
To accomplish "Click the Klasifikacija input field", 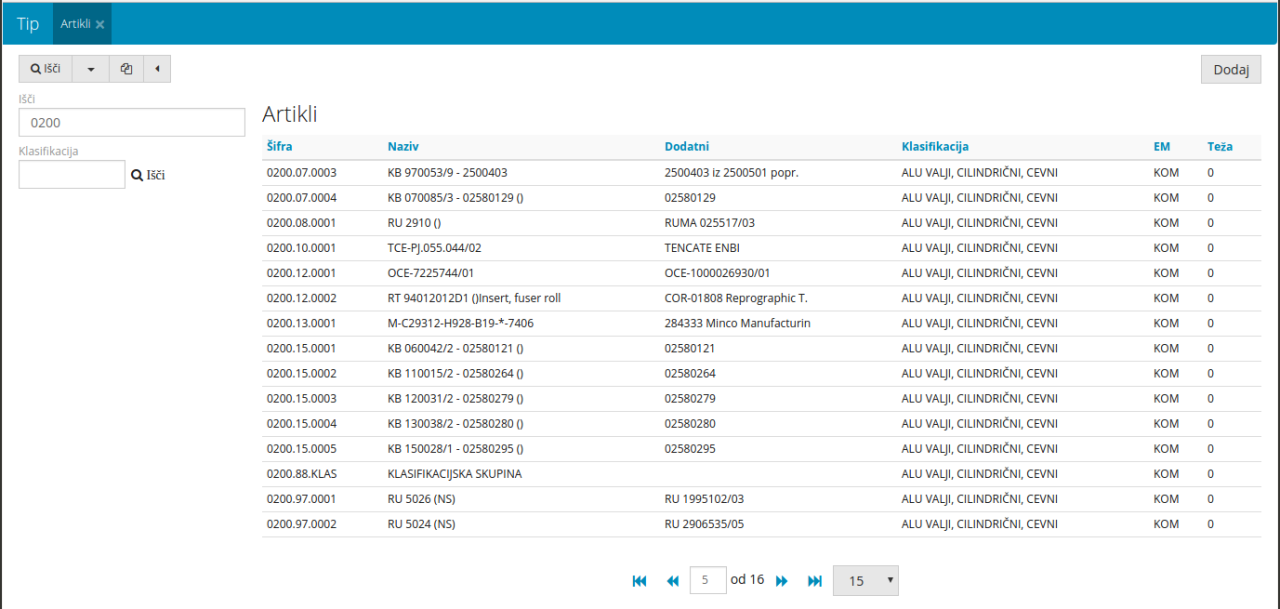I will tap(72, 175).
